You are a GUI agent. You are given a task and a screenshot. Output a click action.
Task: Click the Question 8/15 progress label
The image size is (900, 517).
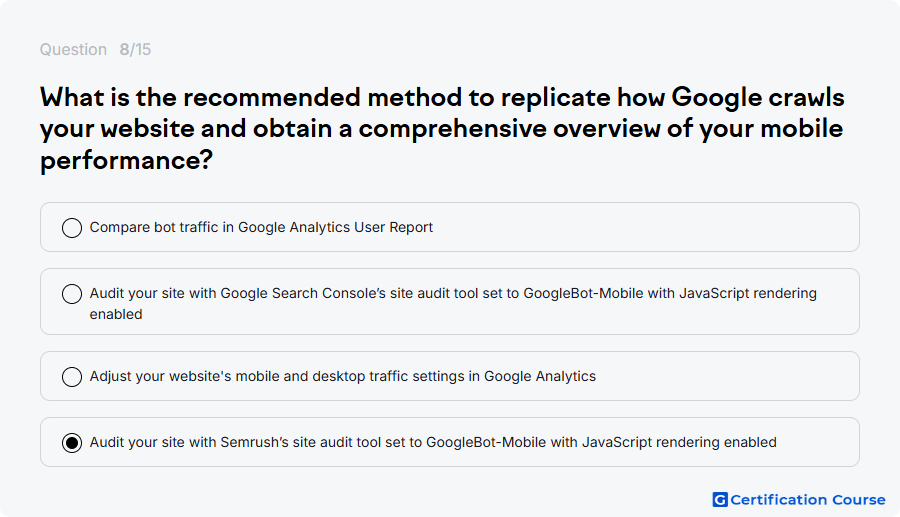[x=95, y=50]
